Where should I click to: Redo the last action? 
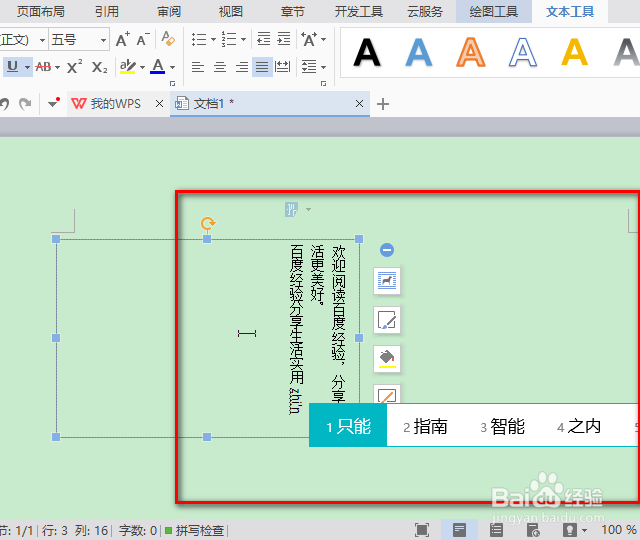point(25,104)
